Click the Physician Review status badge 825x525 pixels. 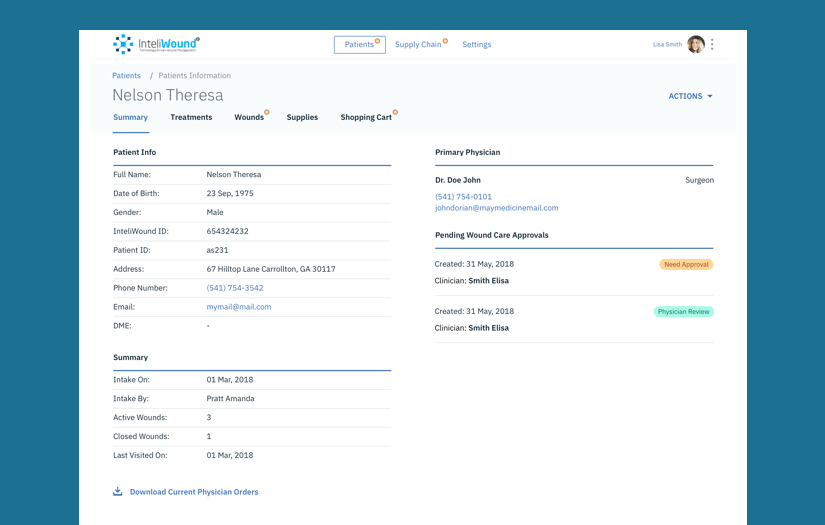coord(684,312)
